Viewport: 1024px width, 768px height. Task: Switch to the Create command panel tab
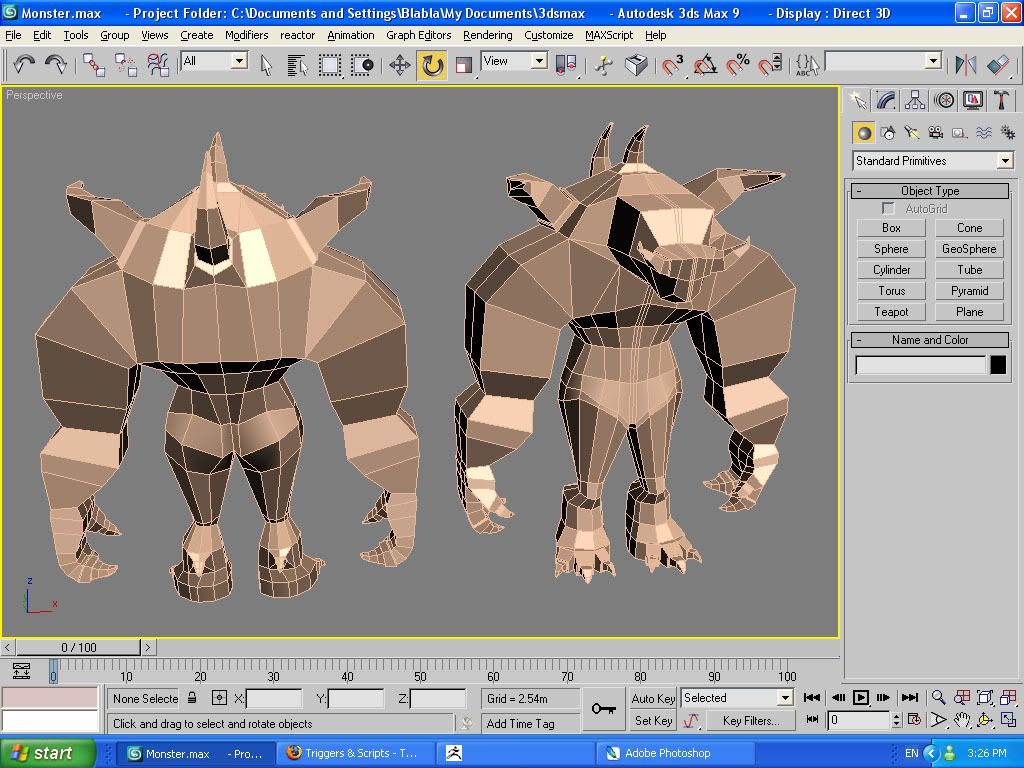(858, 100)
